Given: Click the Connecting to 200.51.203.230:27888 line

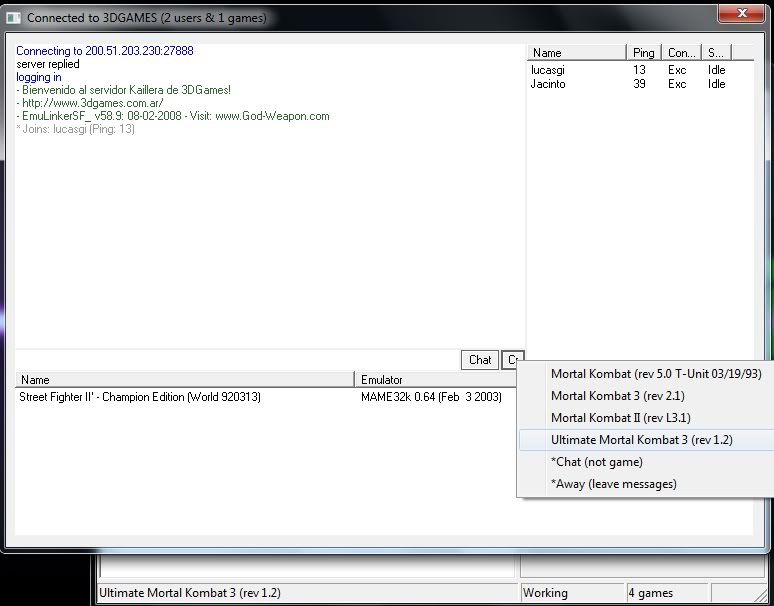Looking at the screenshot, I should [105, 50].
